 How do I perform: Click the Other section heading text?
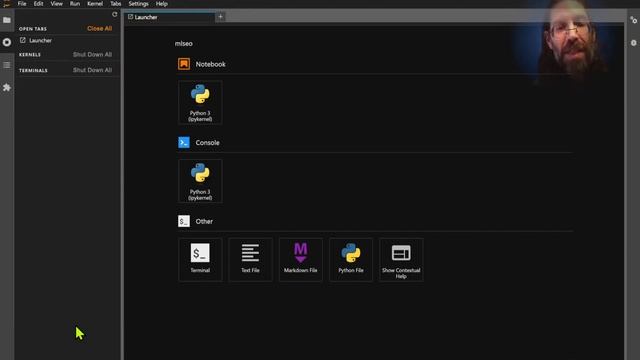tap(204, 221)
